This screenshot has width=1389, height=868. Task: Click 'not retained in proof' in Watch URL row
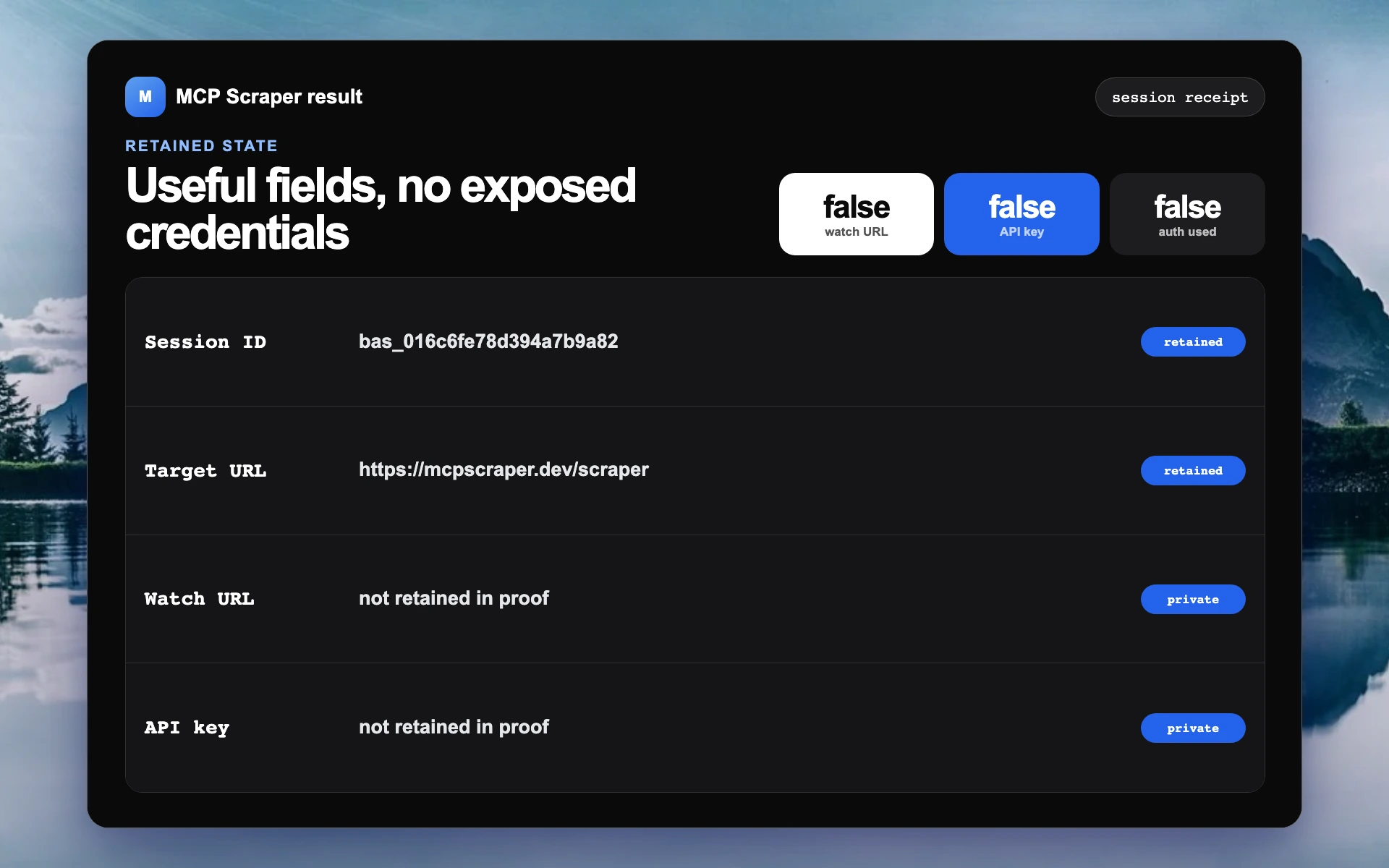pyautogui.click(x=454, y=598)
